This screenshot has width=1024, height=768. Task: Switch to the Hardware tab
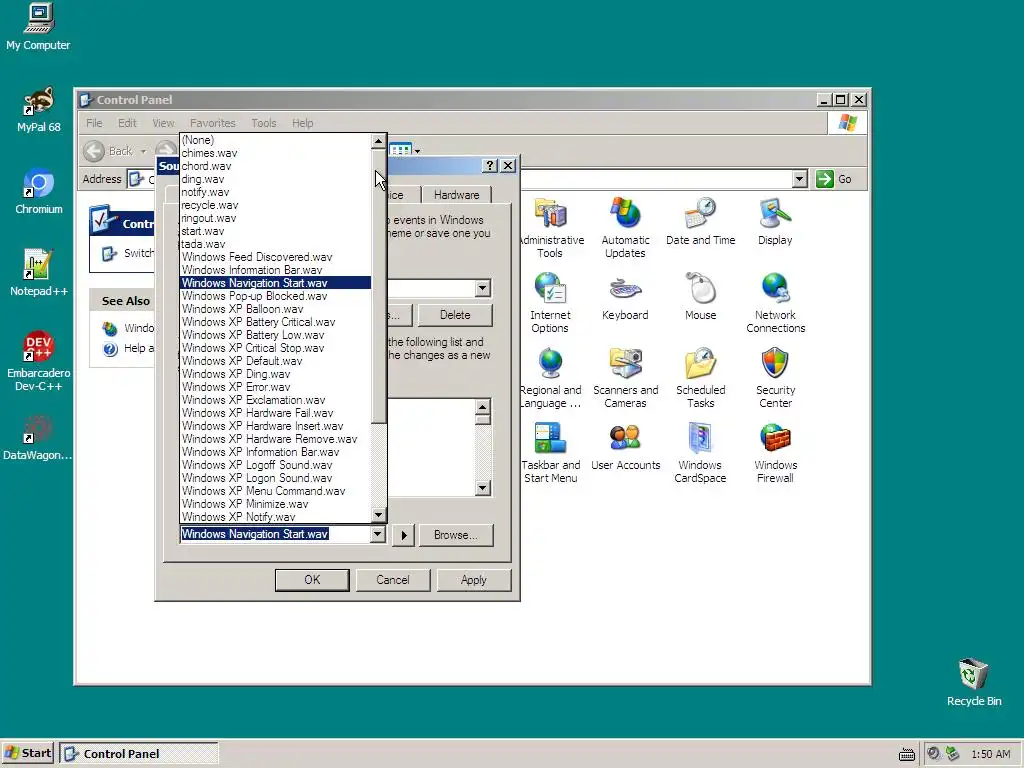[x=456, y=195]
